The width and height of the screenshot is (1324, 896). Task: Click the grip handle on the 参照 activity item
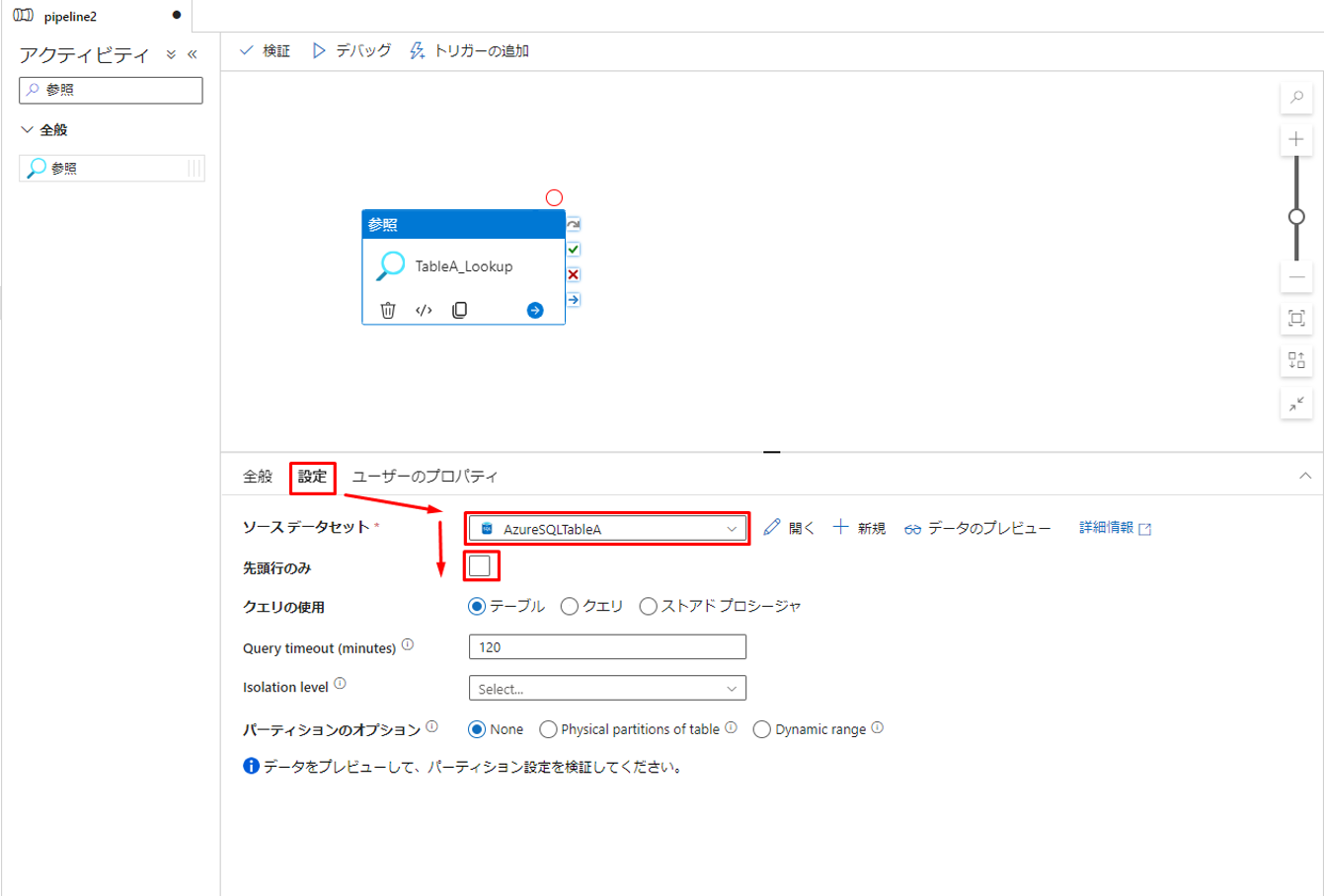click(195, 168)
